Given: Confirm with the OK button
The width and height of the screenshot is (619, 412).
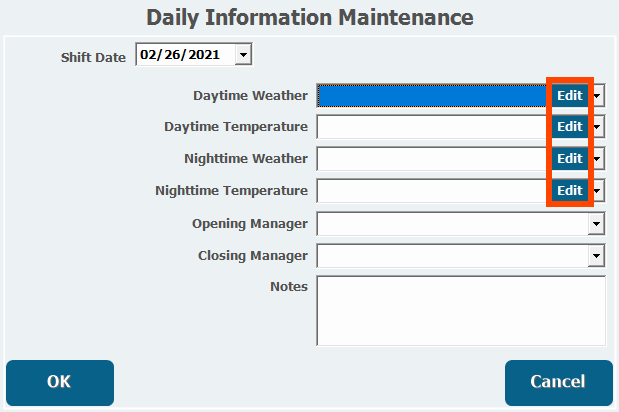Looking at the screenshot, I should (x=60, y=382).
